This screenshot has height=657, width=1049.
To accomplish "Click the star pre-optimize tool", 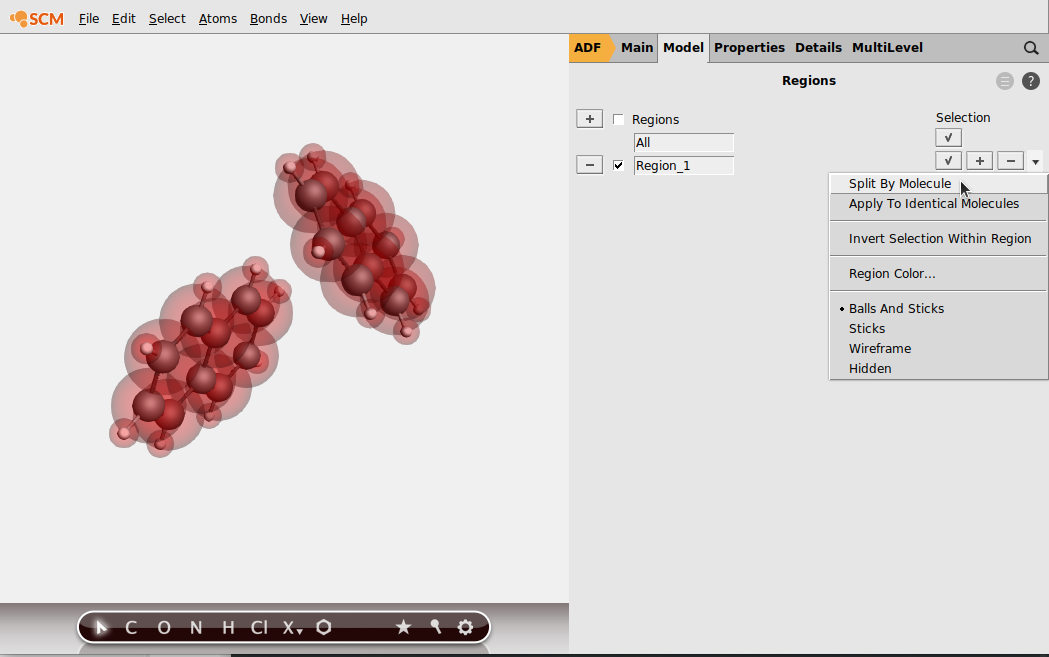I will pos(403,627).
